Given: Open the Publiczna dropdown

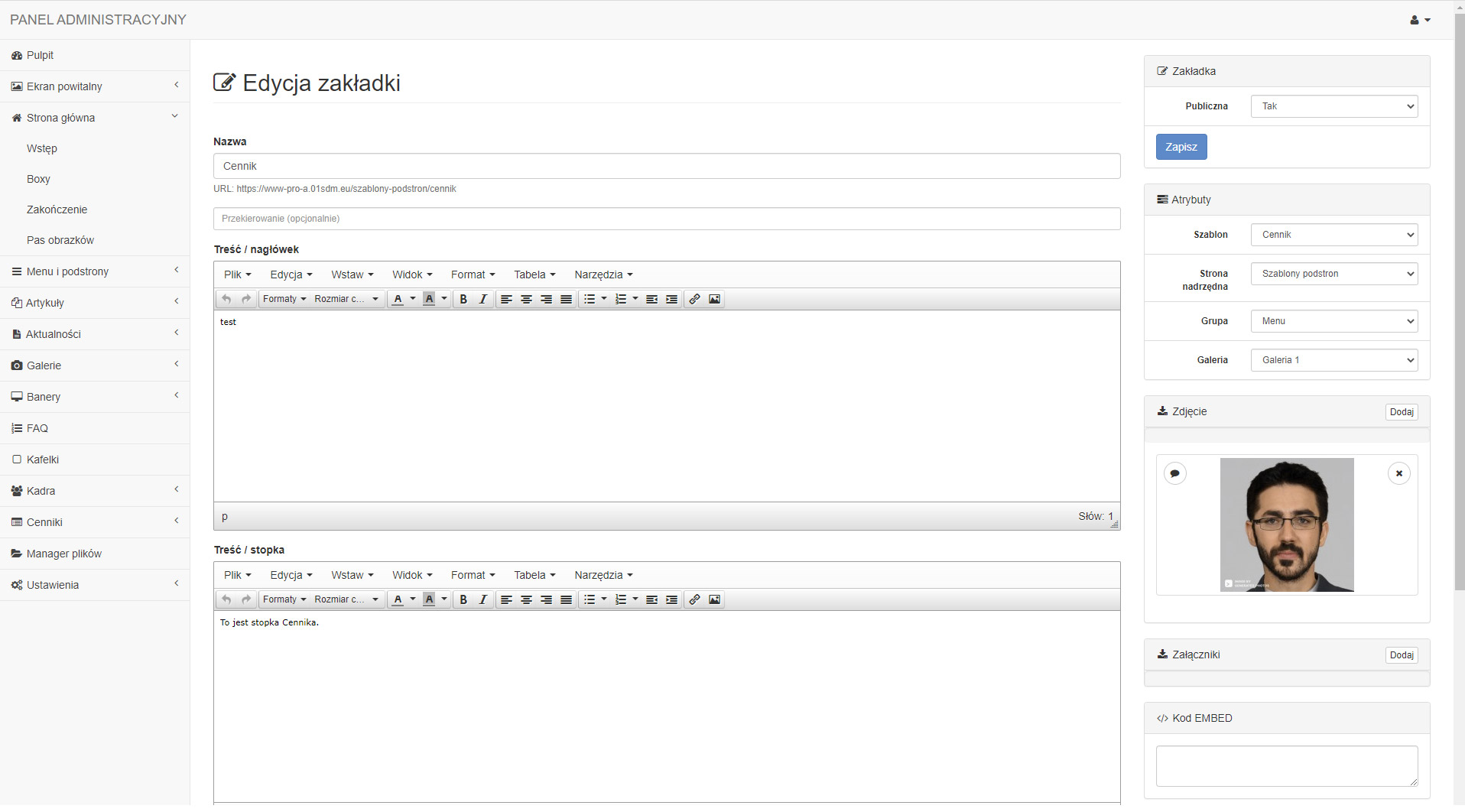Looking at the screenshot, I should tap(1333, 106).
